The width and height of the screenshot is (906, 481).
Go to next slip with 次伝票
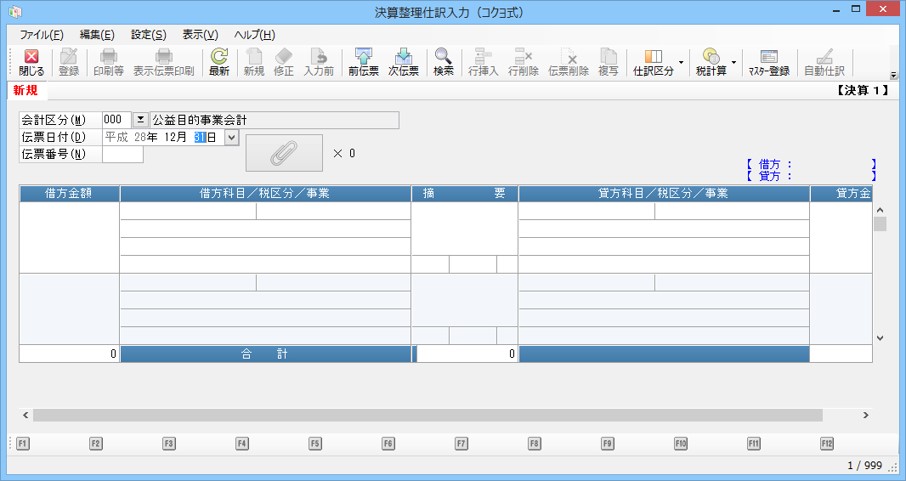click(x=403, y=62)
